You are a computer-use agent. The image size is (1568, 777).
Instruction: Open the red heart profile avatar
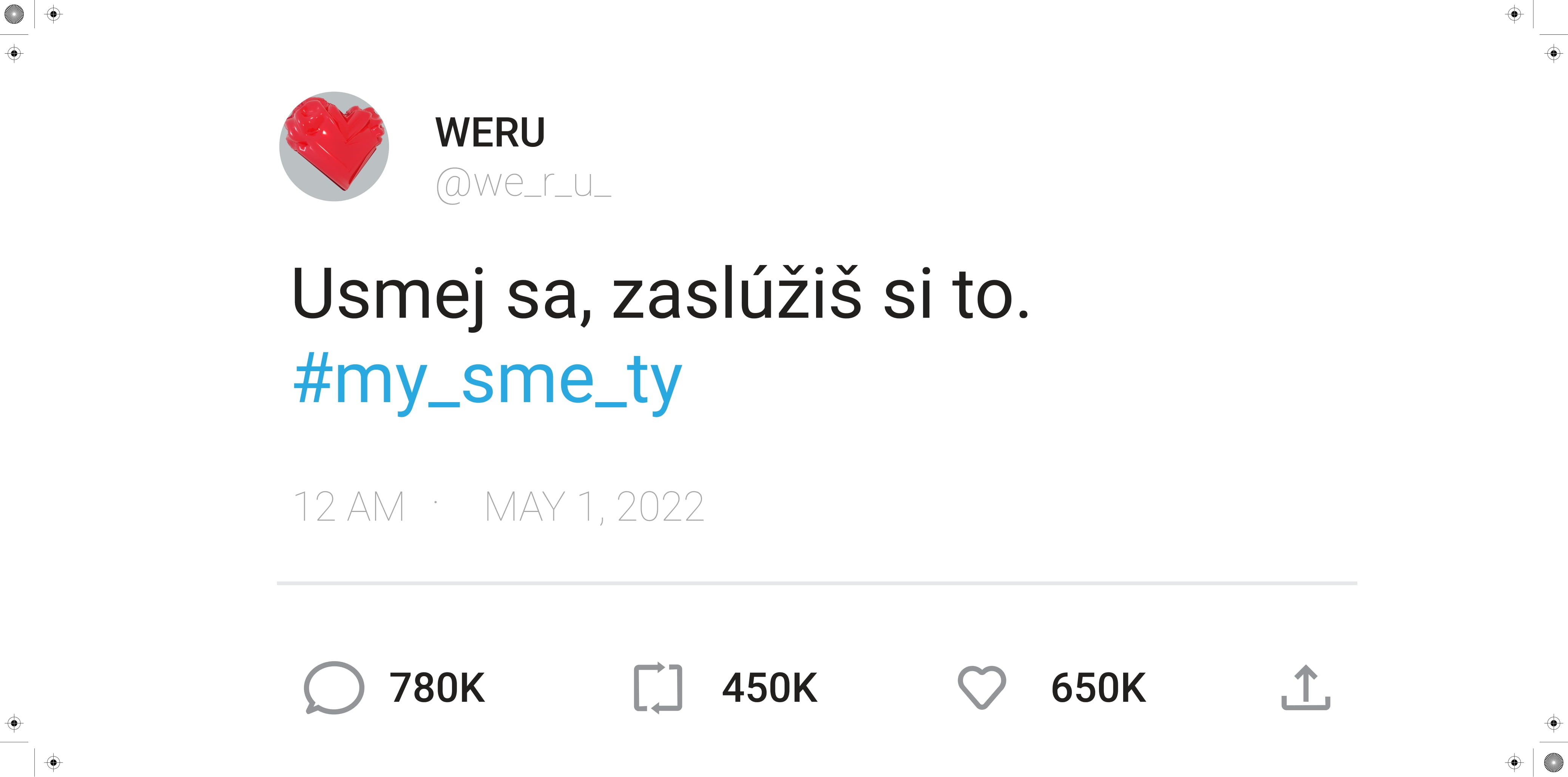(x=334, y=146)
